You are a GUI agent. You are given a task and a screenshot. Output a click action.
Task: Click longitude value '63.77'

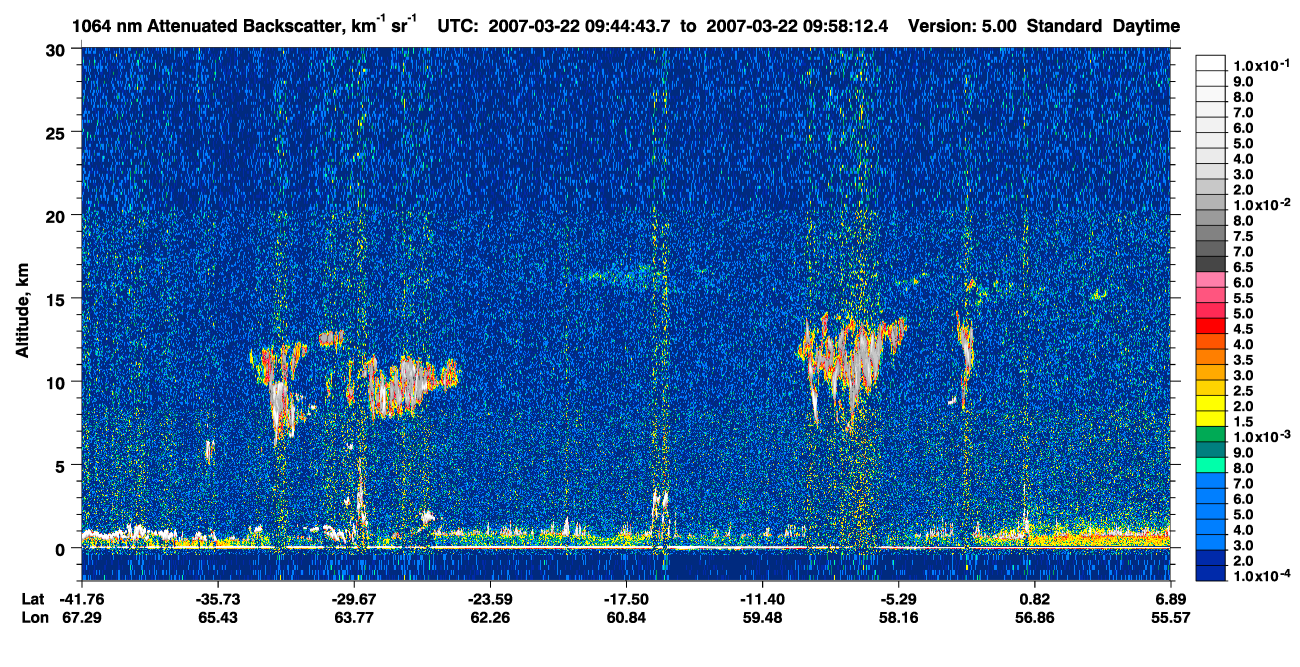click(352, 618)
